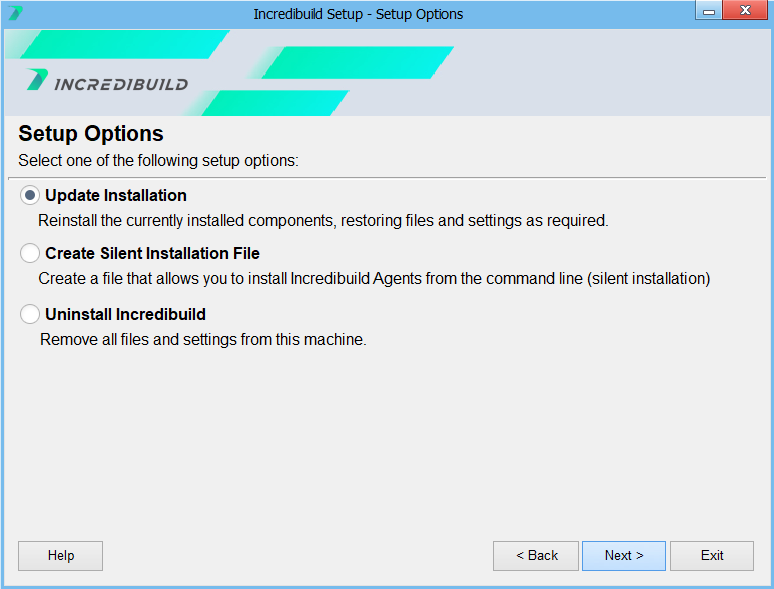Click the bold 'Update Installation' label text

coord(116,196)
